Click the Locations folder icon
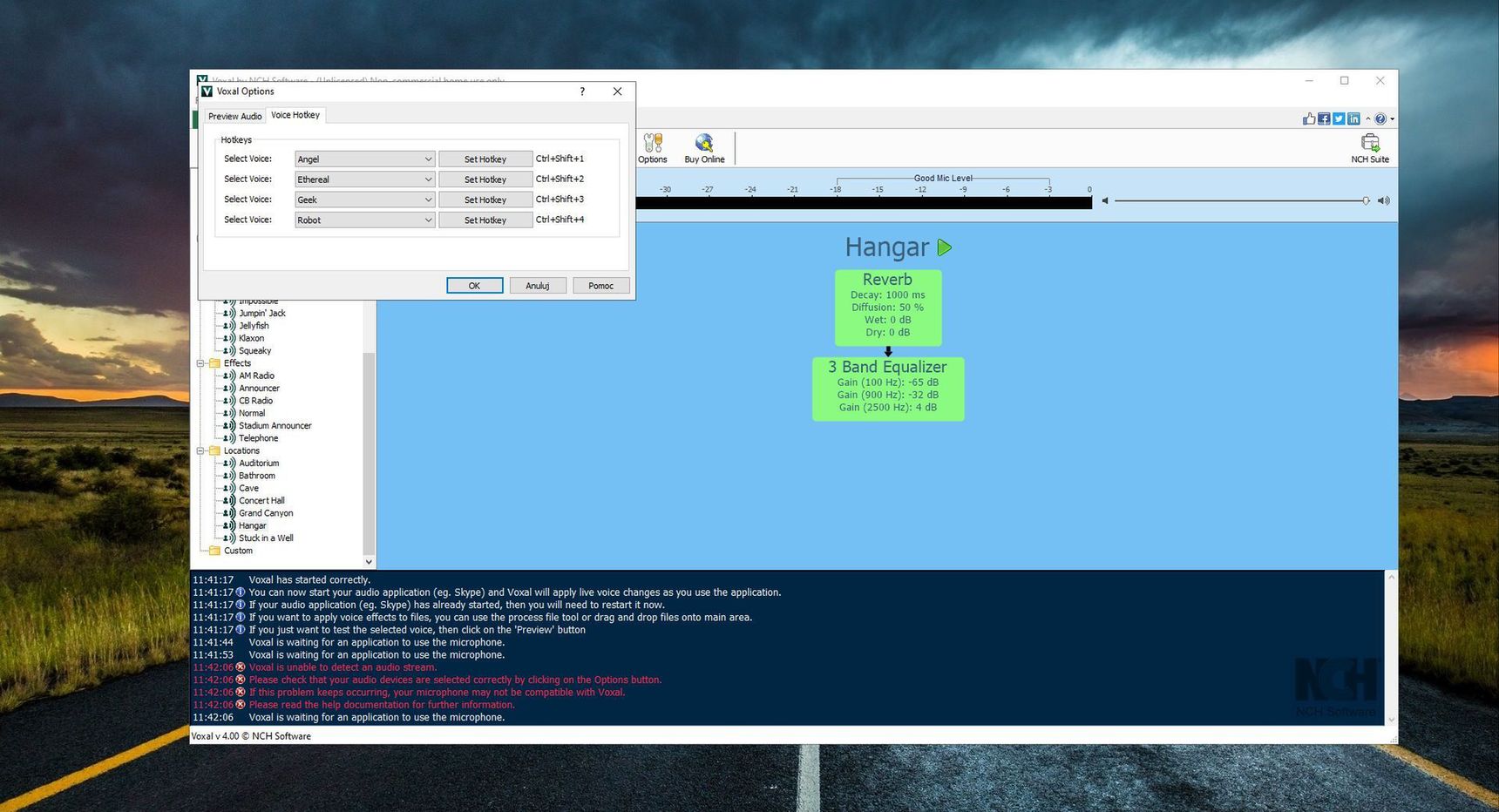 (214, 450)
